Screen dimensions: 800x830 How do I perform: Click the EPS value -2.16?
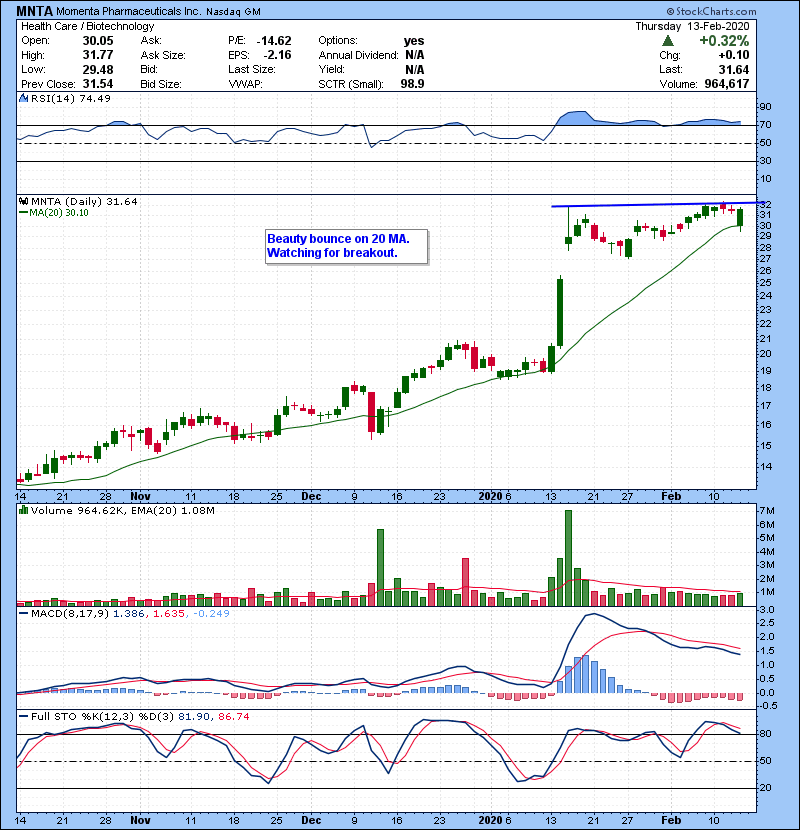[277, 55]
